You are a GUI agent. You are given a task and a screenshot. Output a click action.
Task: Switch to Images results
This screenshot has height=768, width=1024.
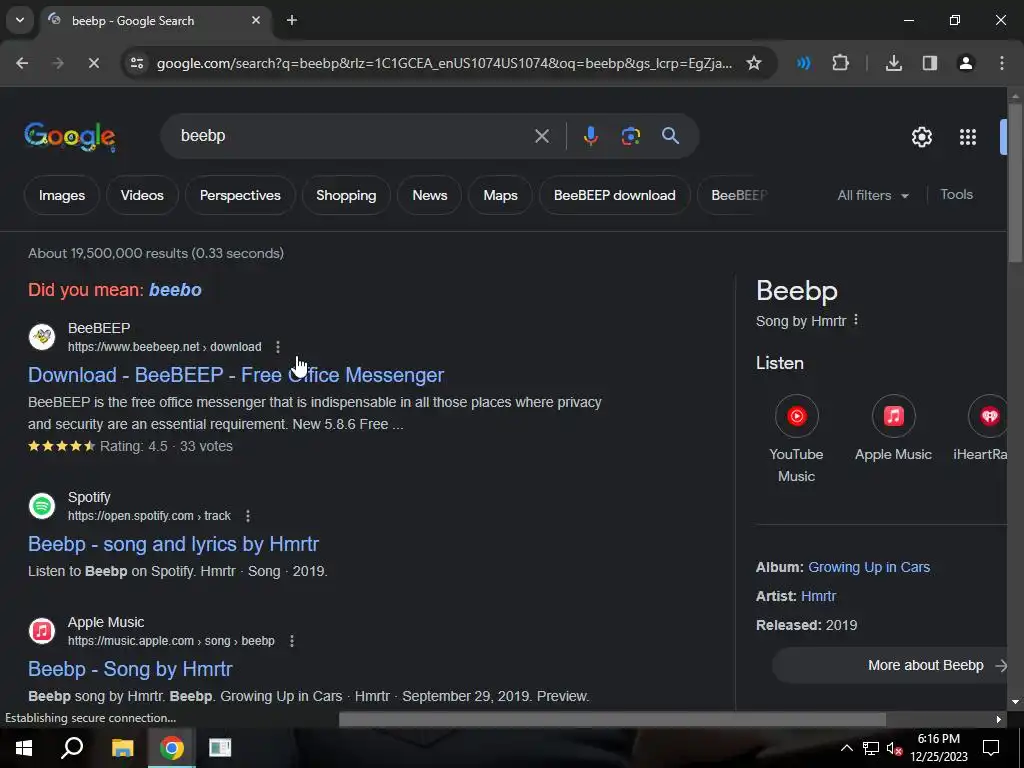[x=62, y=195]
